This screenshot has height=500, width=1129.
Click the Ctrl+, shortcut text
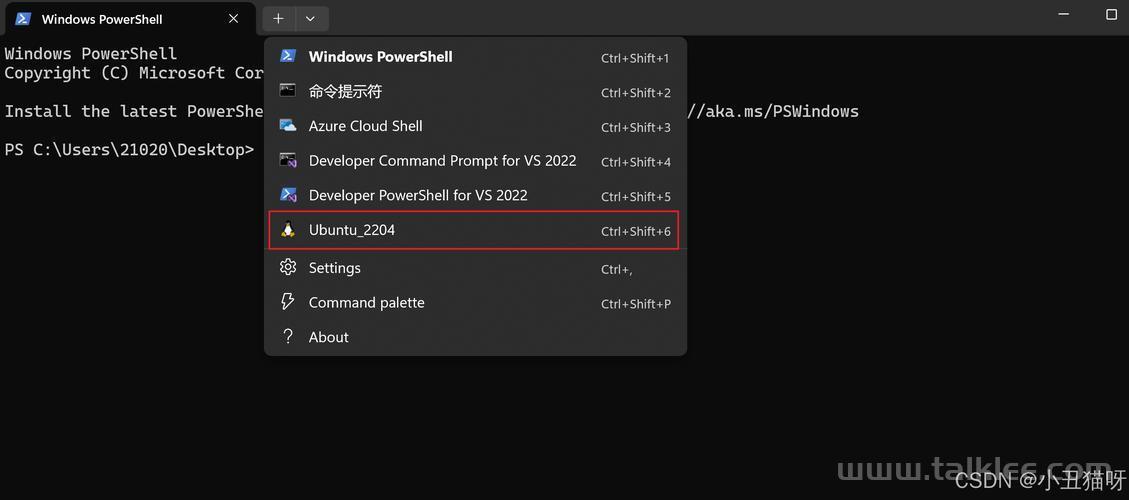[617, 269]
